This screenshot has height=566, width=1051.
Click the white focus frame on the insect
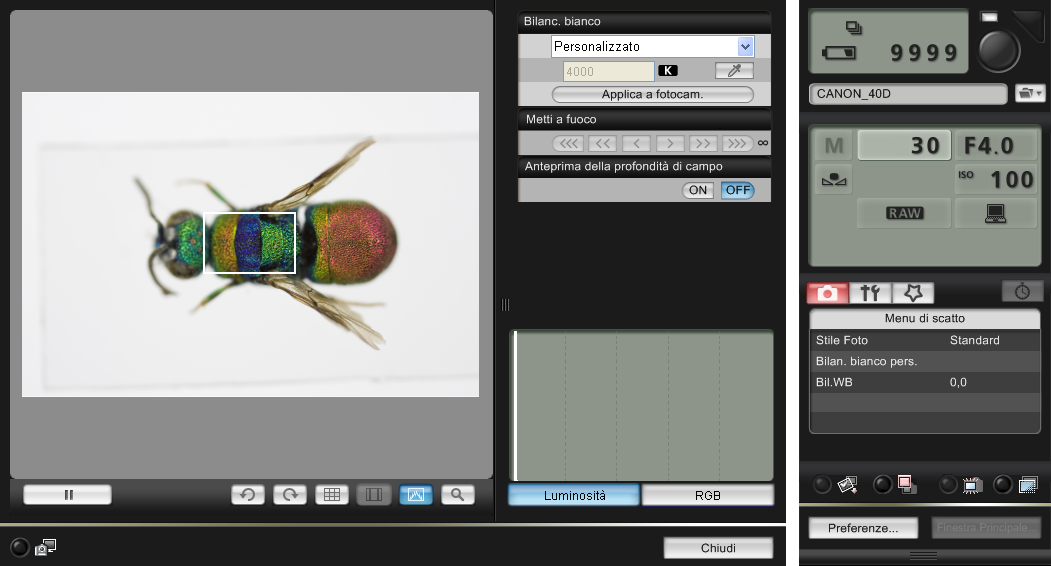[250, 243]
